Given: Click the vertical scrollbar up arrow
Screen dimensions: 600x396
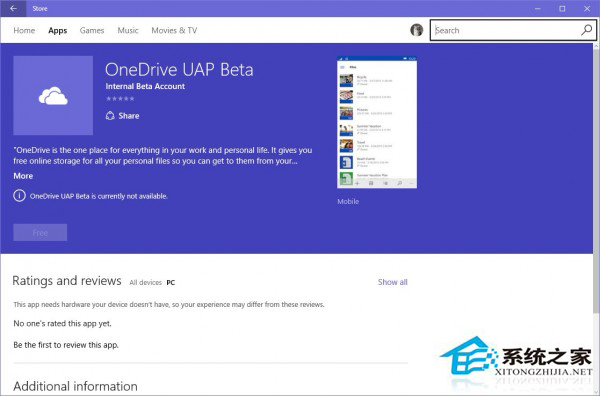Looking at the screenshot, I should coord(596,46).
